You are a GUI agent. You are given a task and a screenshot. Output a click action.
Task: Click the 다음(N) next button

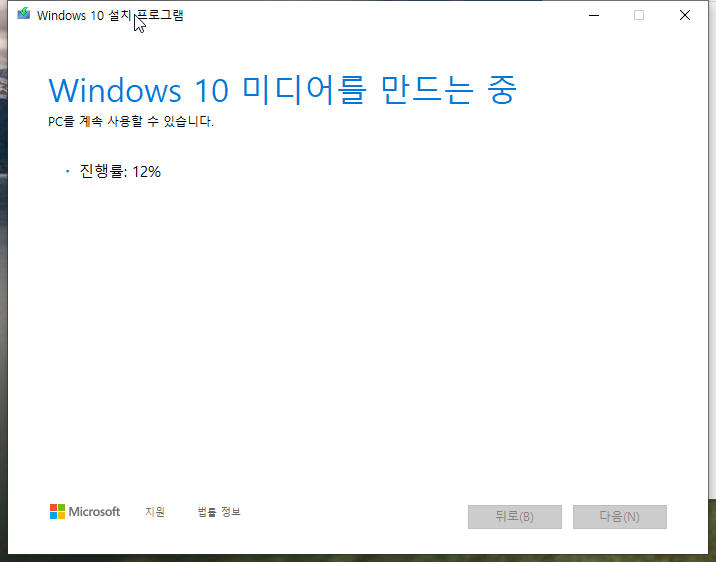(x=620, y=517)
